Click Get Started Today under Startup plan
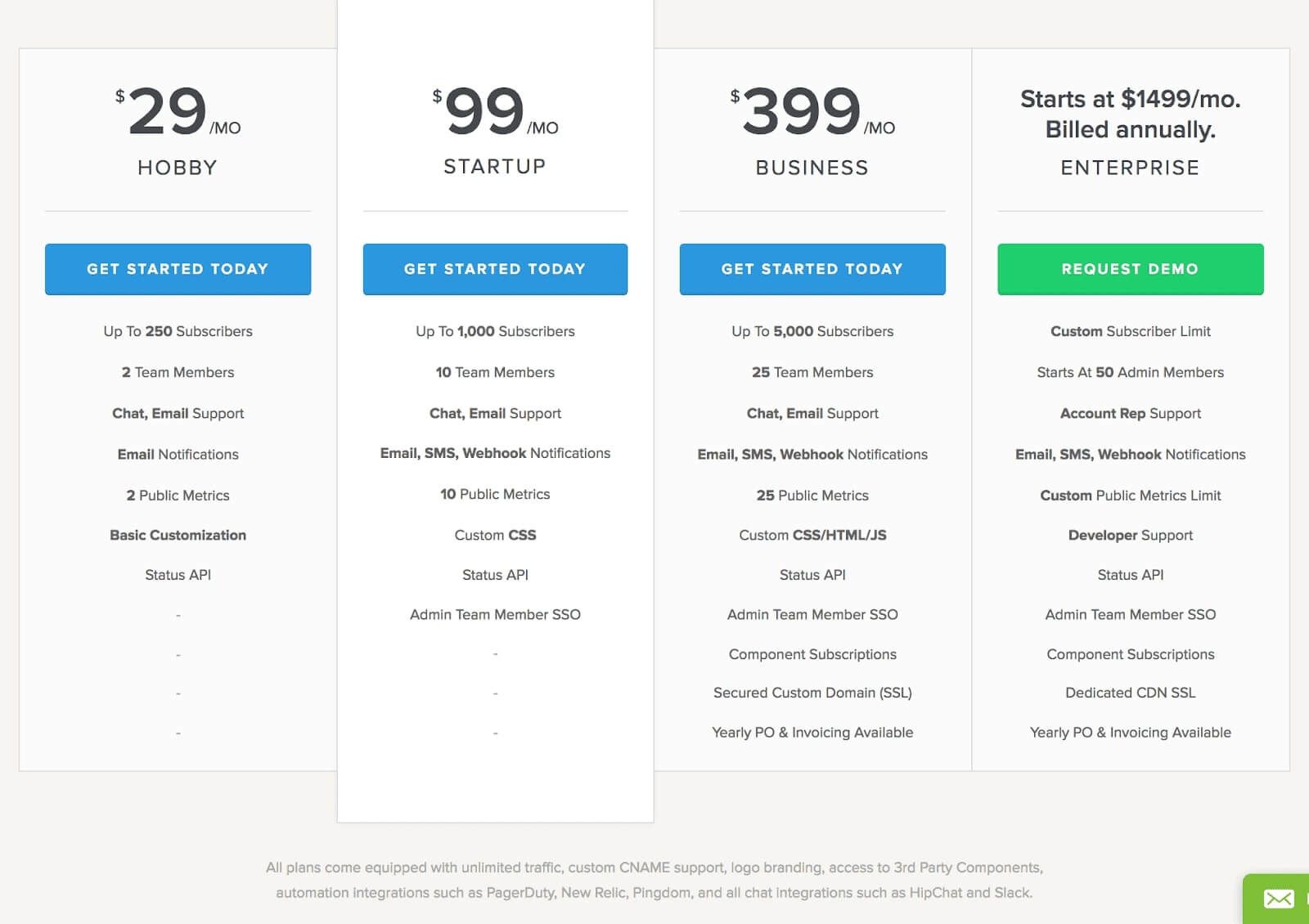This screenshot has height=924, width=1309. [495, 269]
